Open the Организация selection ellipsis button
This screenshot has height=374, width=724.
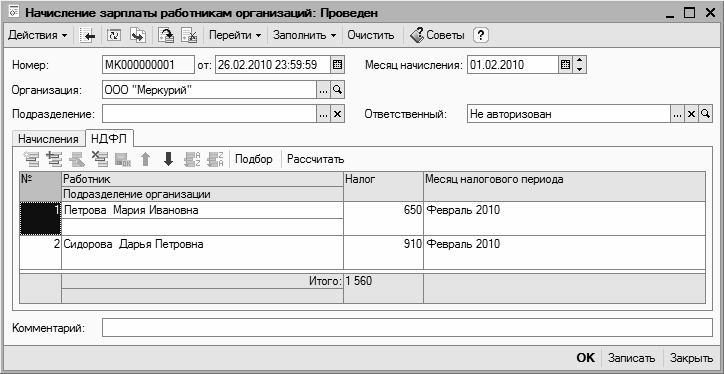(x=324, y=90)
